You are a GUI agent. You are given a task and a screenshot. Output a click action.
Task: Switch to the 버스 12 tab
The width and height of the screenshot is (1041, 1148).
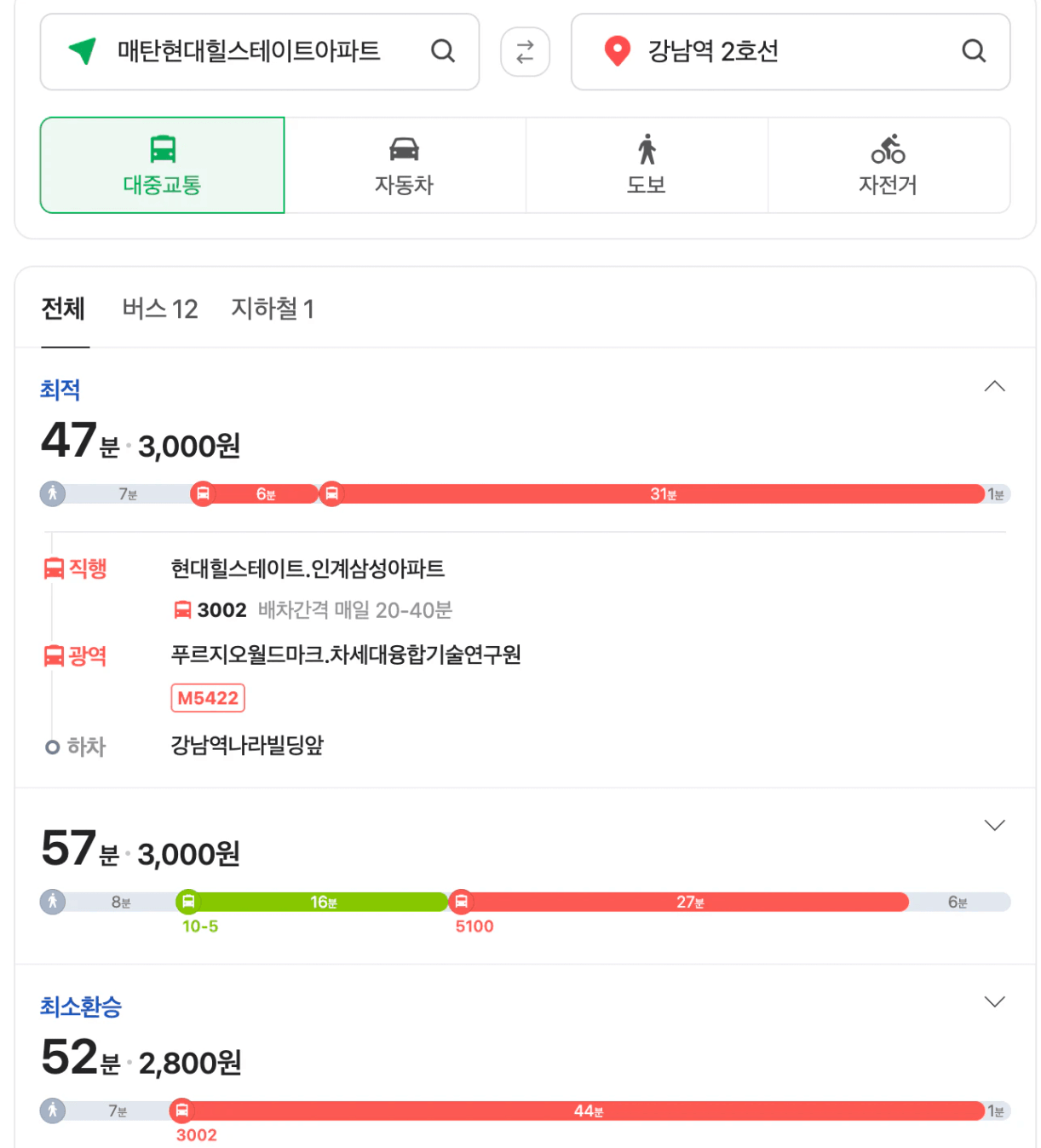tap(159, 309)
